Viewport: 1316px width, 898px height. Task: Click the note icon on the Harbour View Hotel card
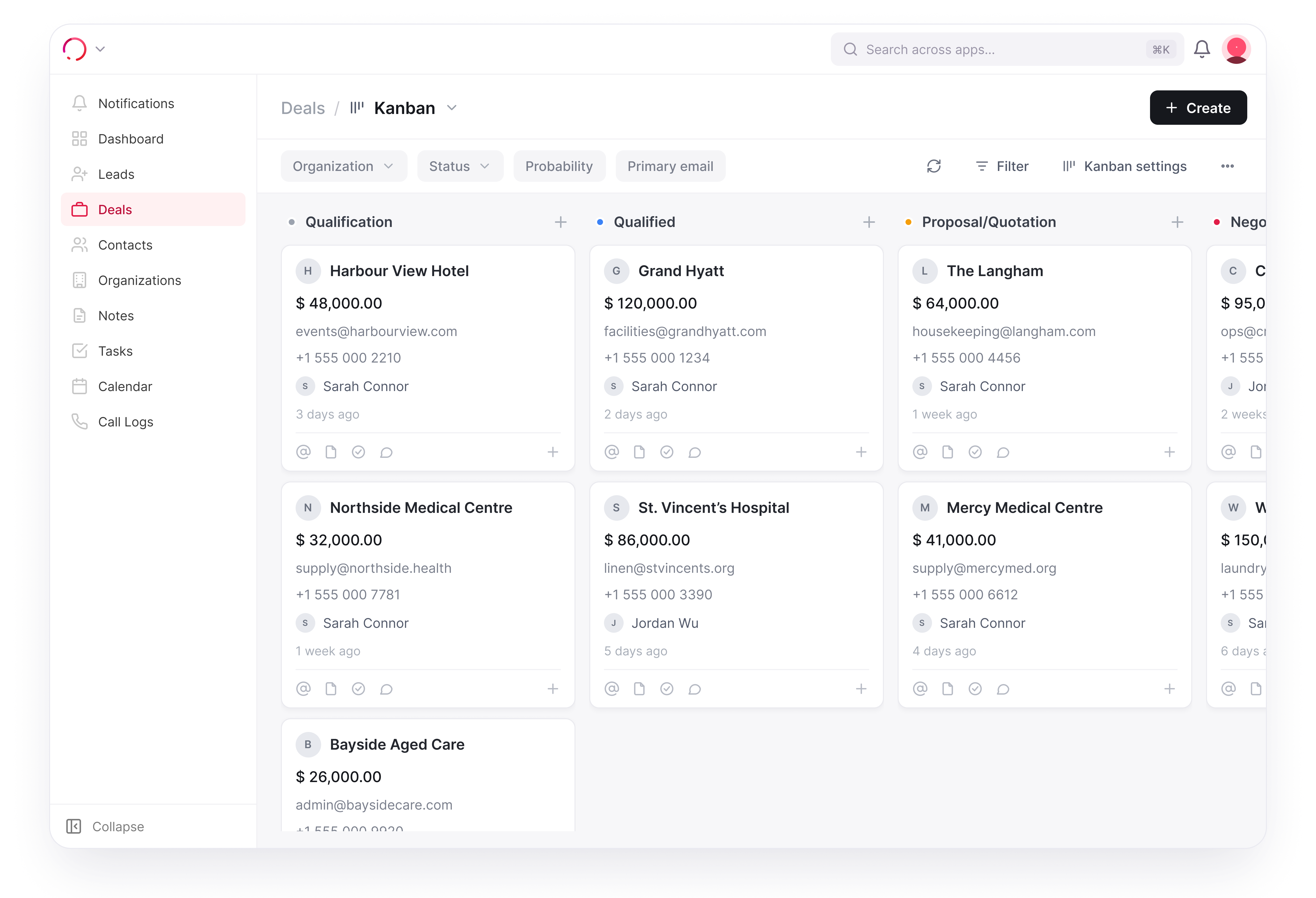click(331, 452)
